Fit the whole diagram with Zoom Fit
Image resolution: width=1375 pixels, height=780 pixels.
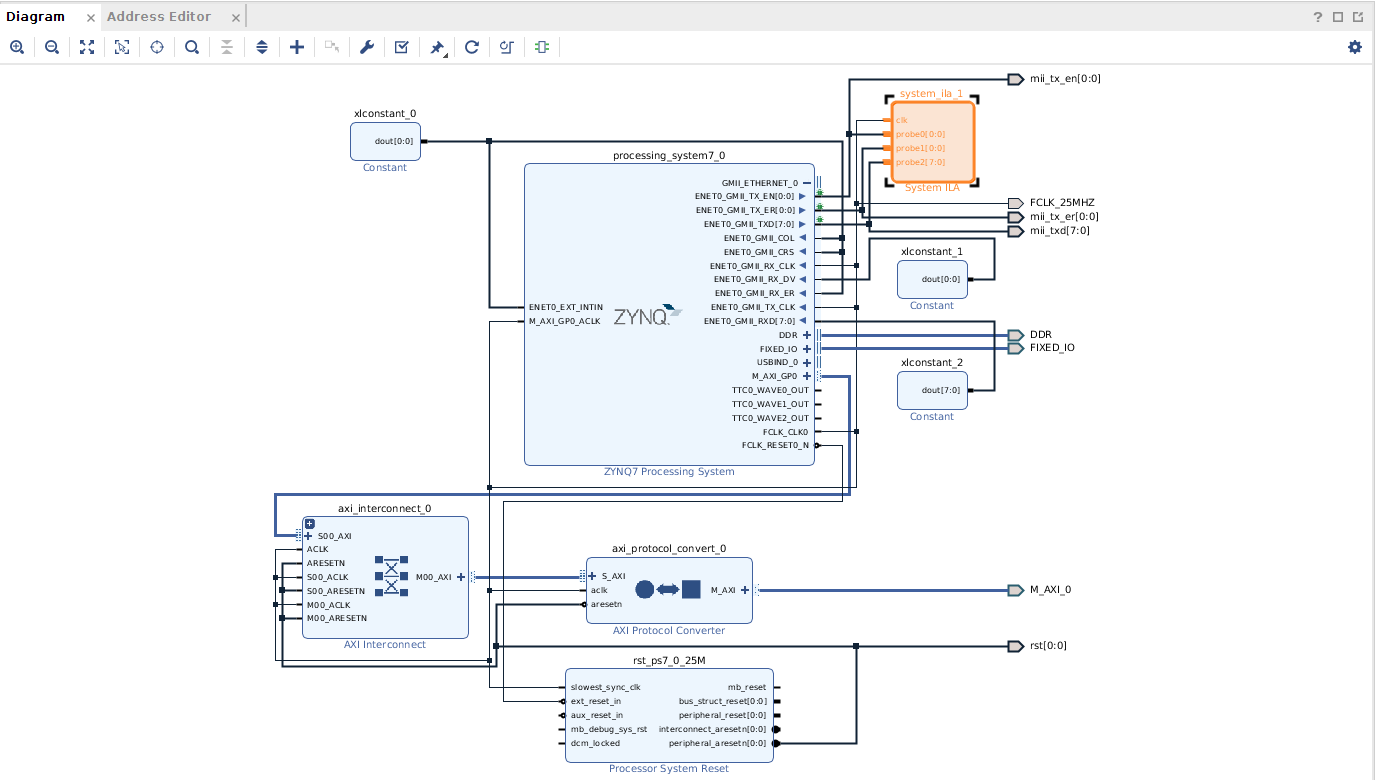[87, 47]
